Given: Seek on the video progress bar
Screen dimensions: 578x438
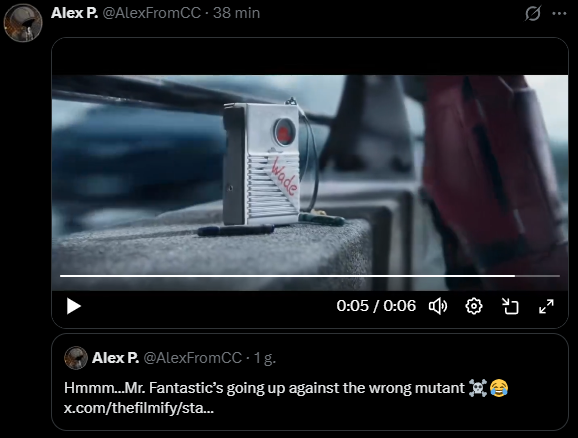Looking at the screenshot, I should click(310, 276).
